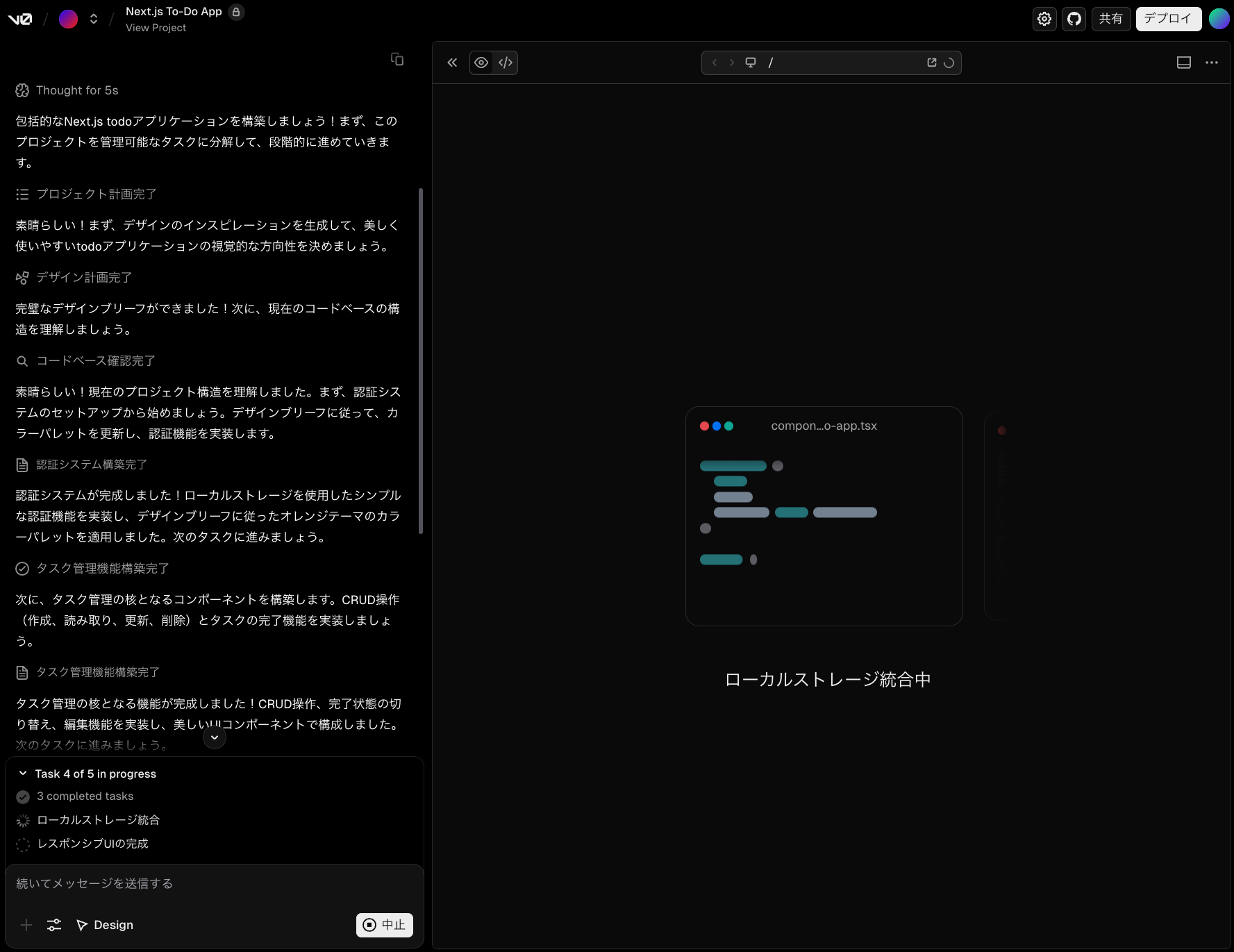The image size is (1234, 952).
Task: Open the device/desktop viewport selector icon
Action: coord(751,62)
